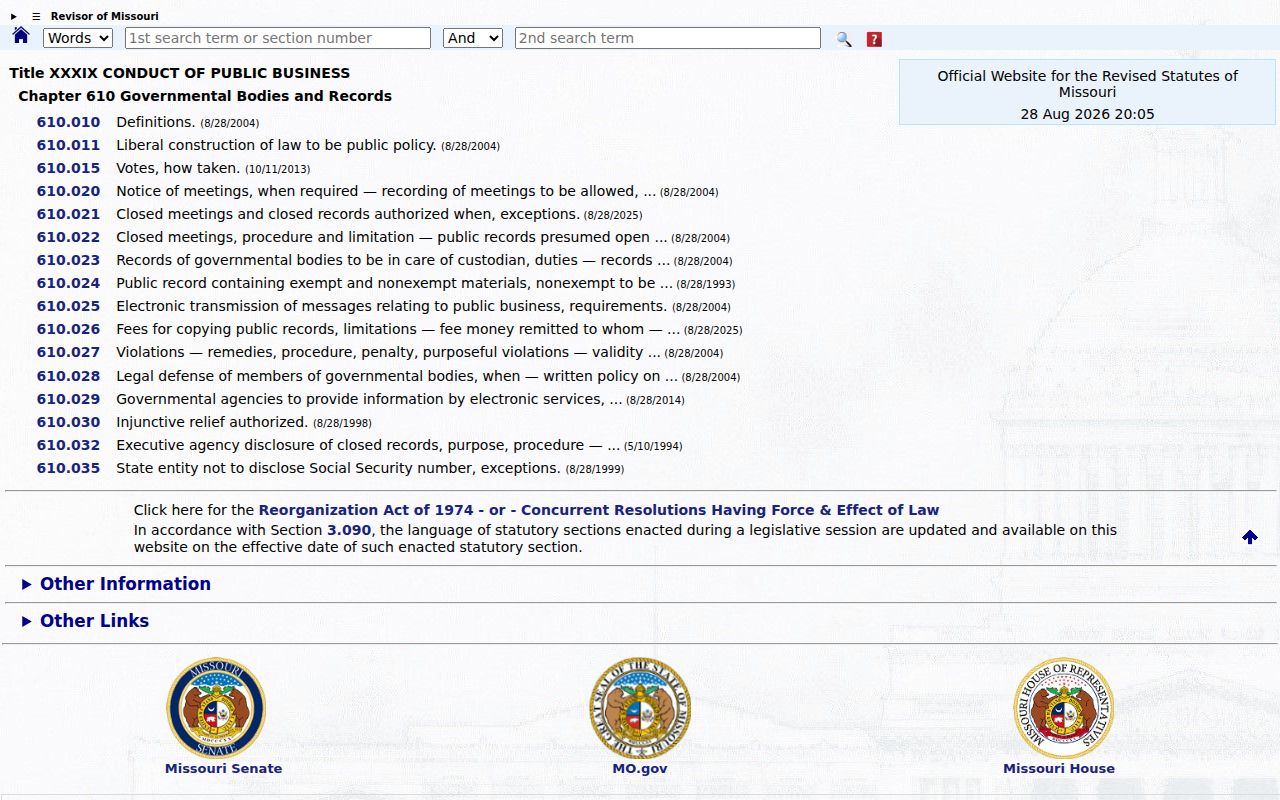Click 'Chapter 610 Governmental Bodies and Records' heading

(x=205, y=96)
